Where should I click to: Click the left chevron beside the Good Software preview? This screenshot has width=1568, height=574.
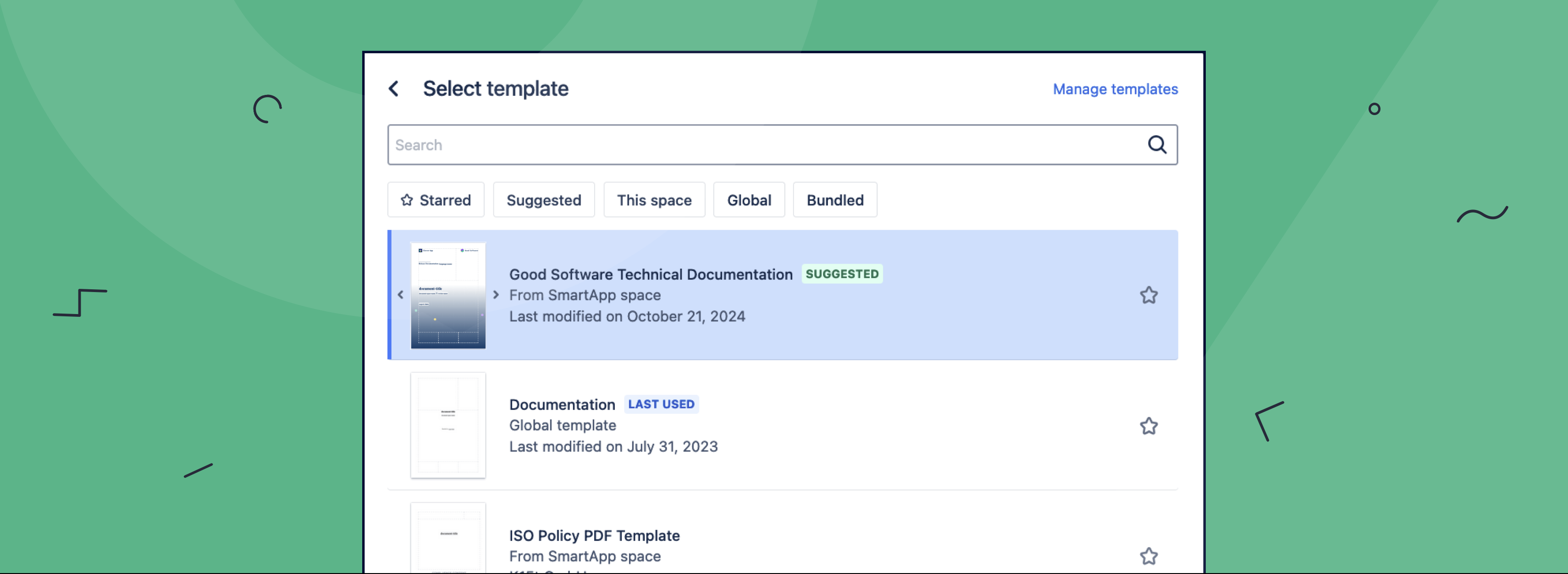[x=401, y=295]
